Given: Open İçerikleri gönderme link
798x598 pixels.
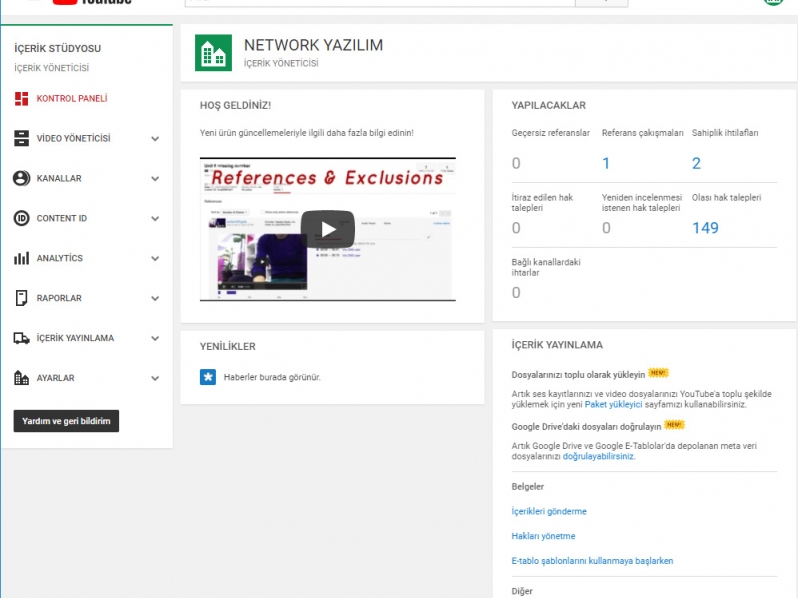Looking at the screenshot, I should (549, 511).
